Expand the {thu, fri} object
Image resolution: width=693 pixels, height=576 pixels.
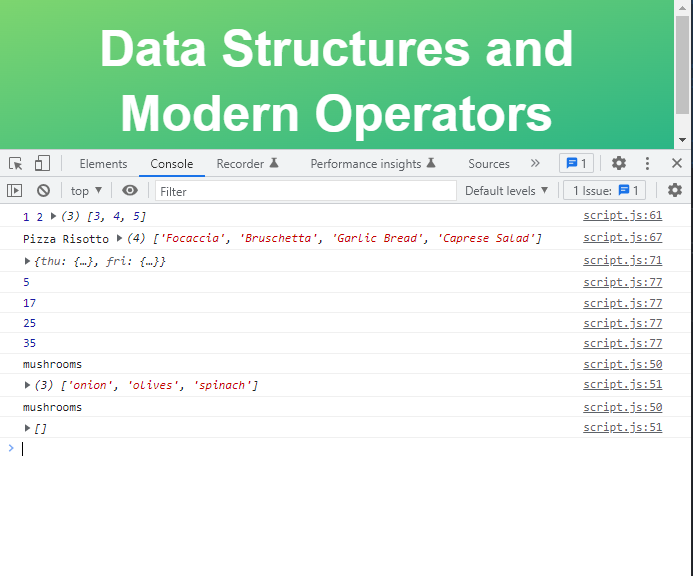27,261
